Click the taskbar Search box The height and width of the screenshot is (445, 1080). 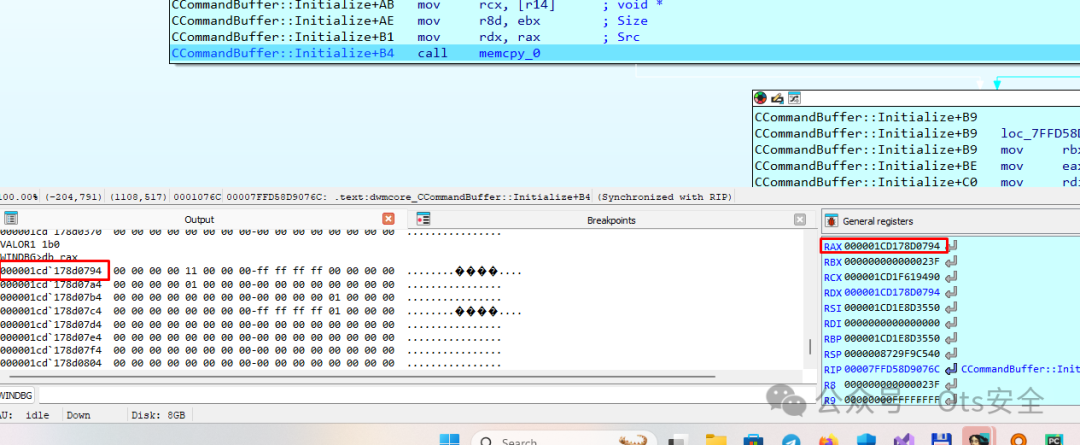(x=565, y=439)
